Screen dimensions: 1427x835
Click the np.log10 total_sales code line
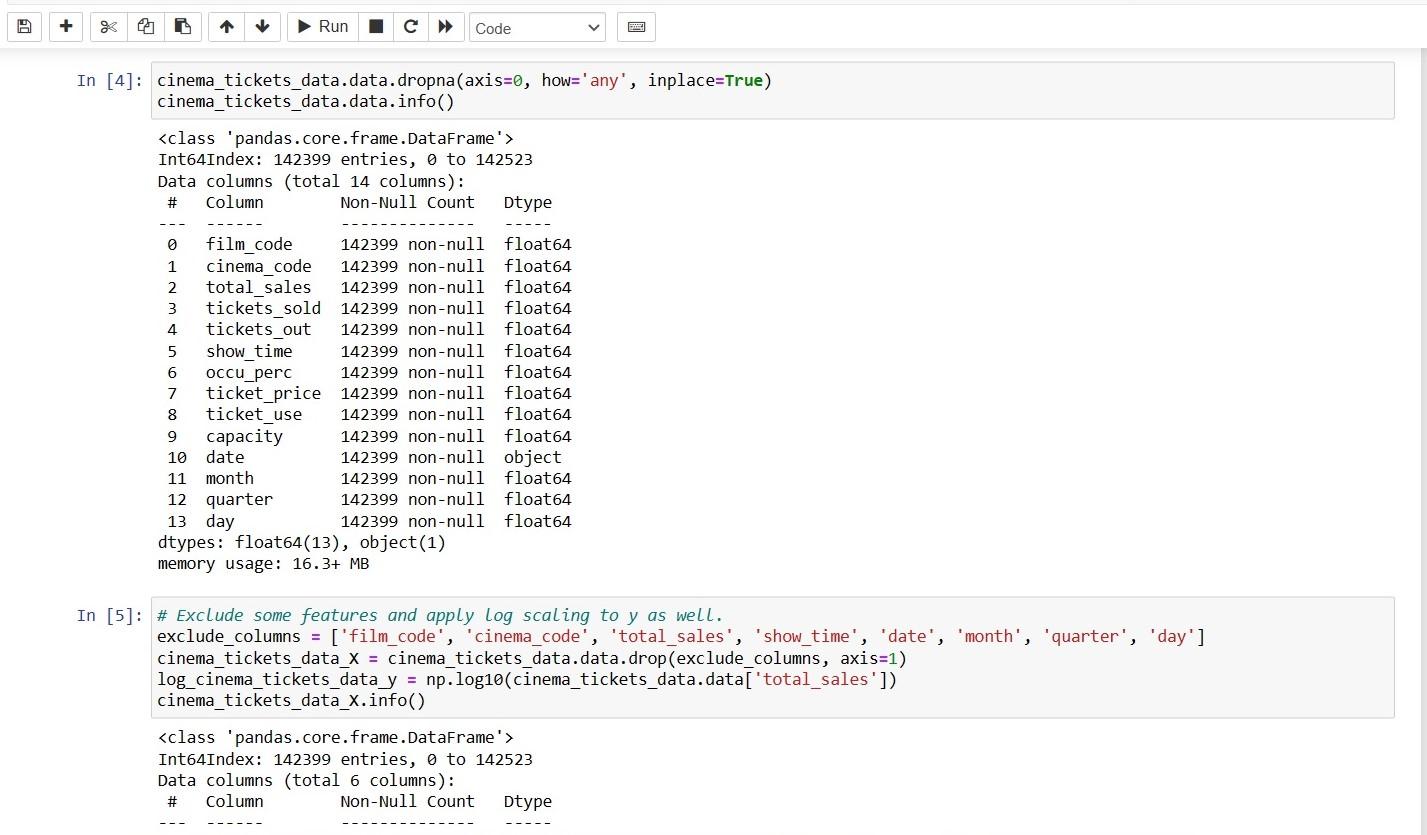click(x=527, y=679)
